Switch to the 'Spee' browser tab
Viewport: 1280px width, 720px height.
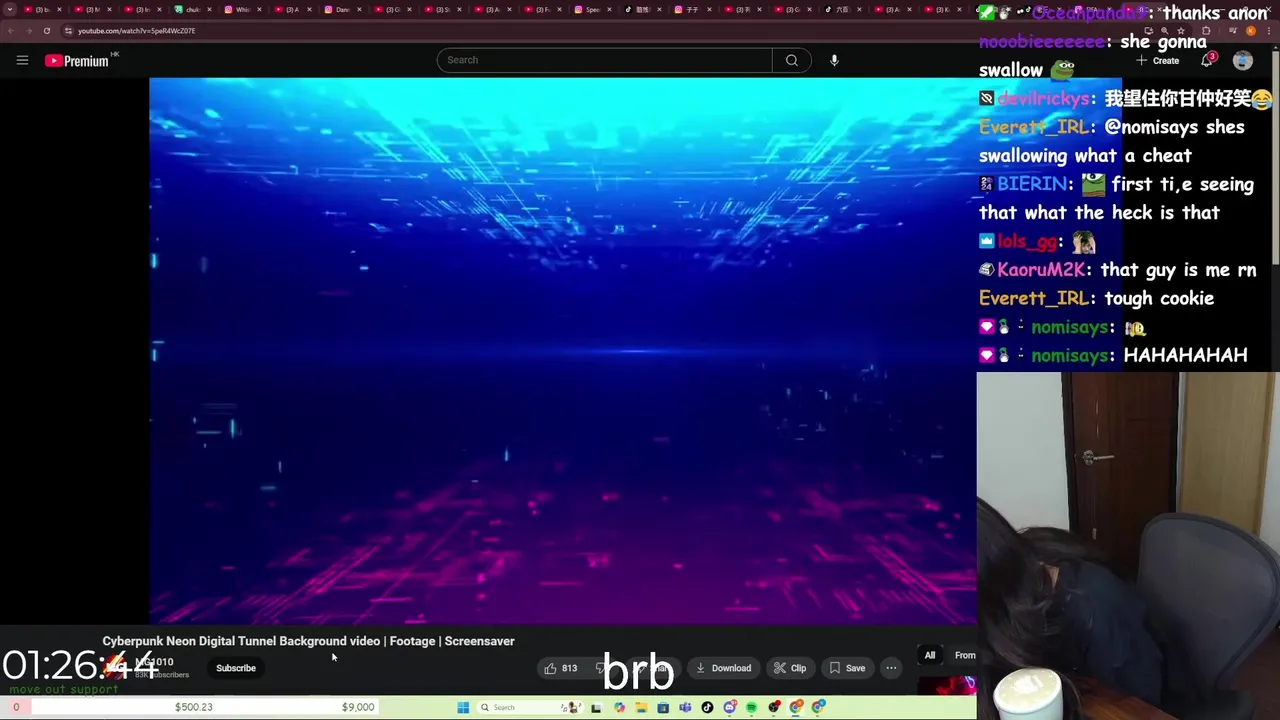[x=591, y=9]
